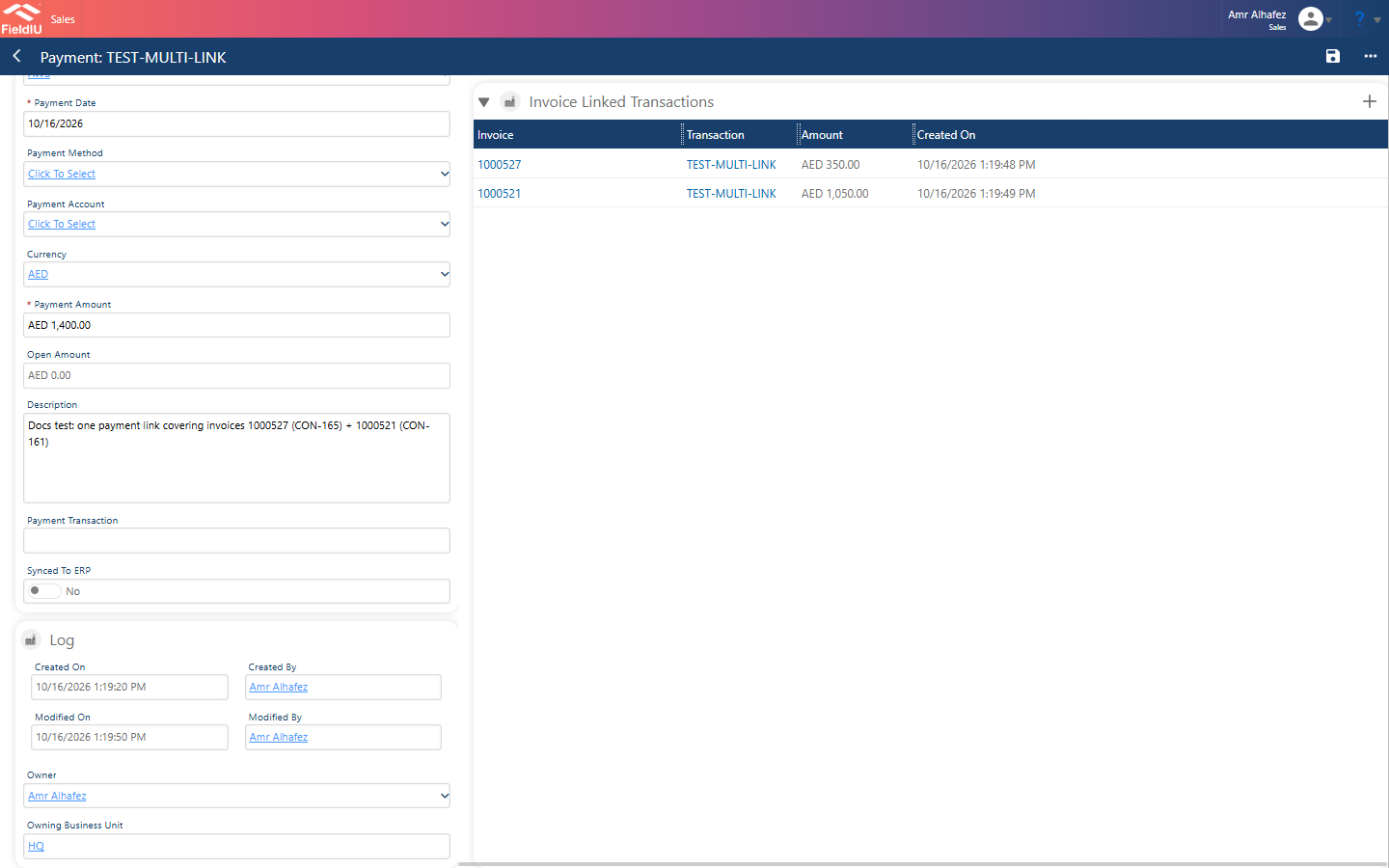
Task: Open the help question mark icon
Action: pyautogui.click(x=1360, y=18)
